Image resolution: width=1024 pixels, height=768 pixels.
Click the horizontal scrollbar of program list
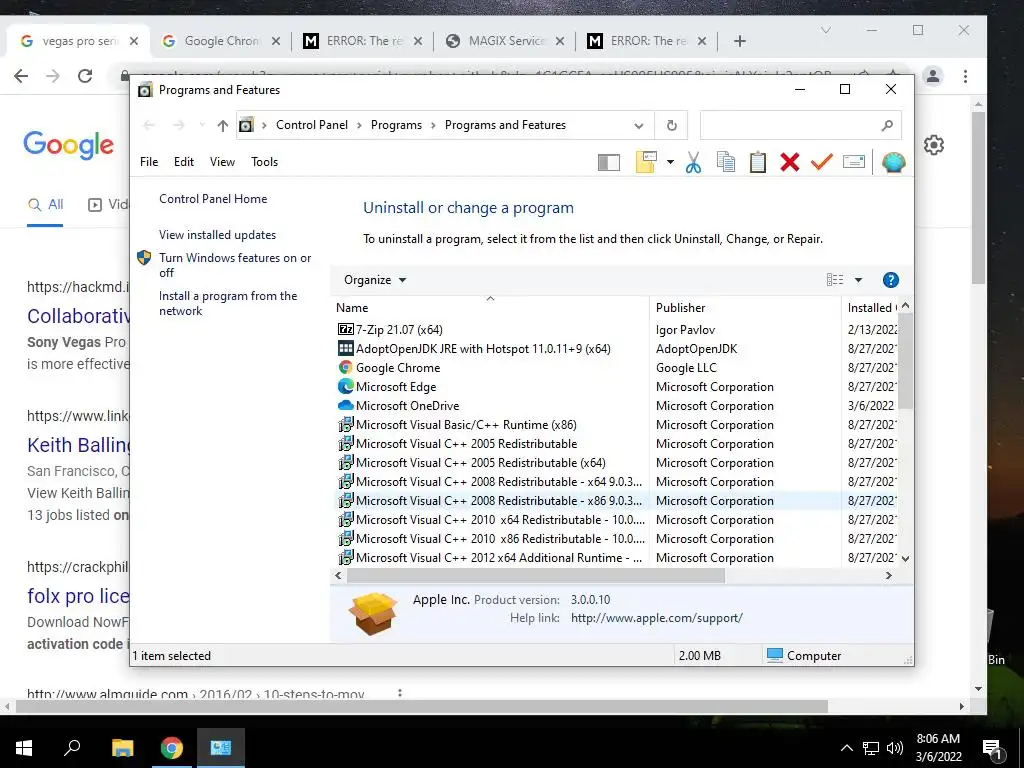[536, 575]
